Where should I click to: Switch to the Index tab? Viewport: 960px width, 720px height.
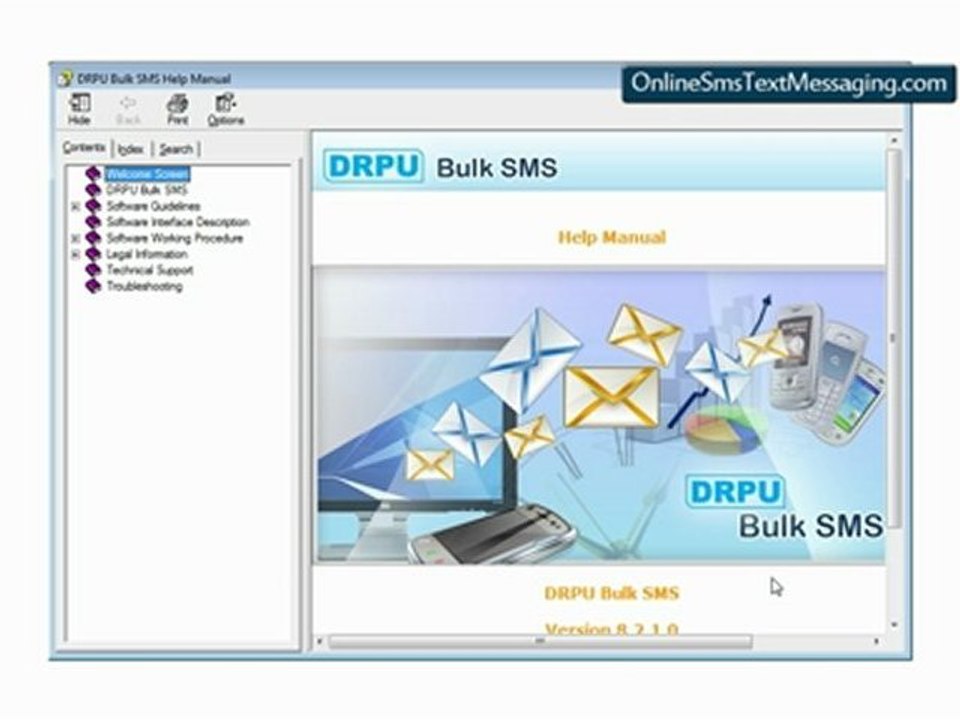point(130,149)
